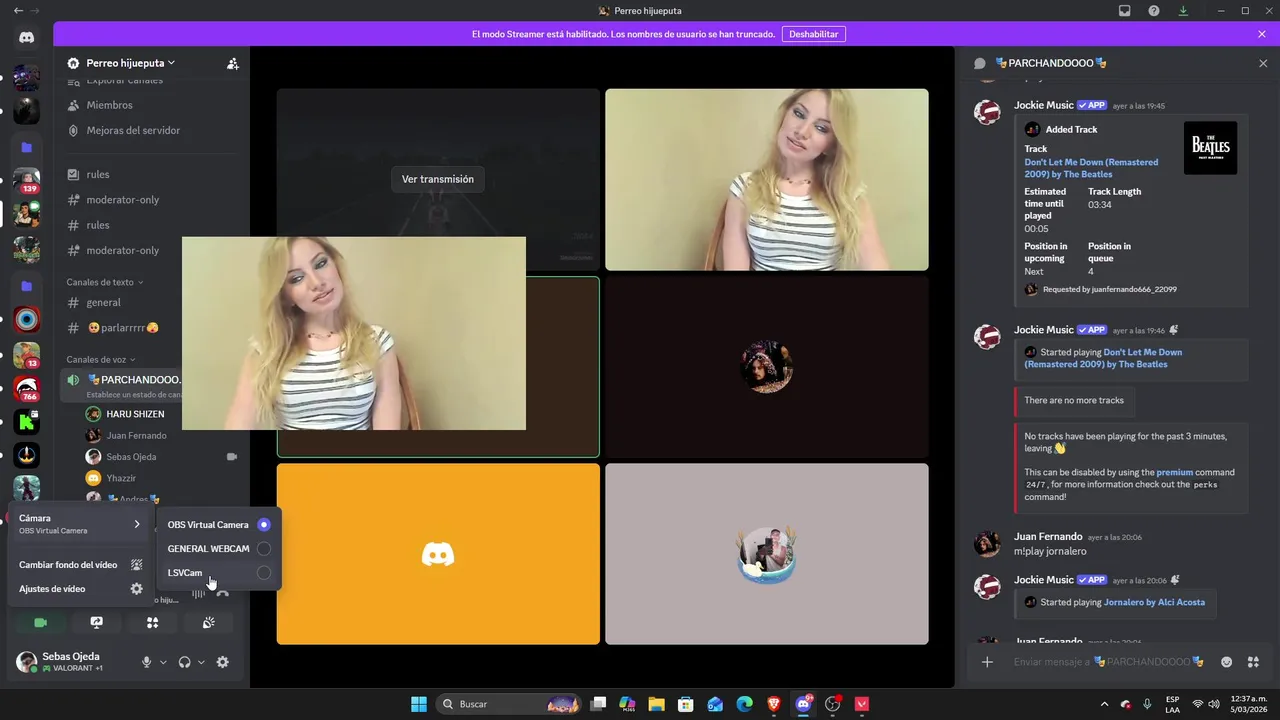Viewport: 1280px width, 720px height.
Task: Open the Don't Let Me Down Started playing link
Action: pyautogui.click(x=1104, y=358)
